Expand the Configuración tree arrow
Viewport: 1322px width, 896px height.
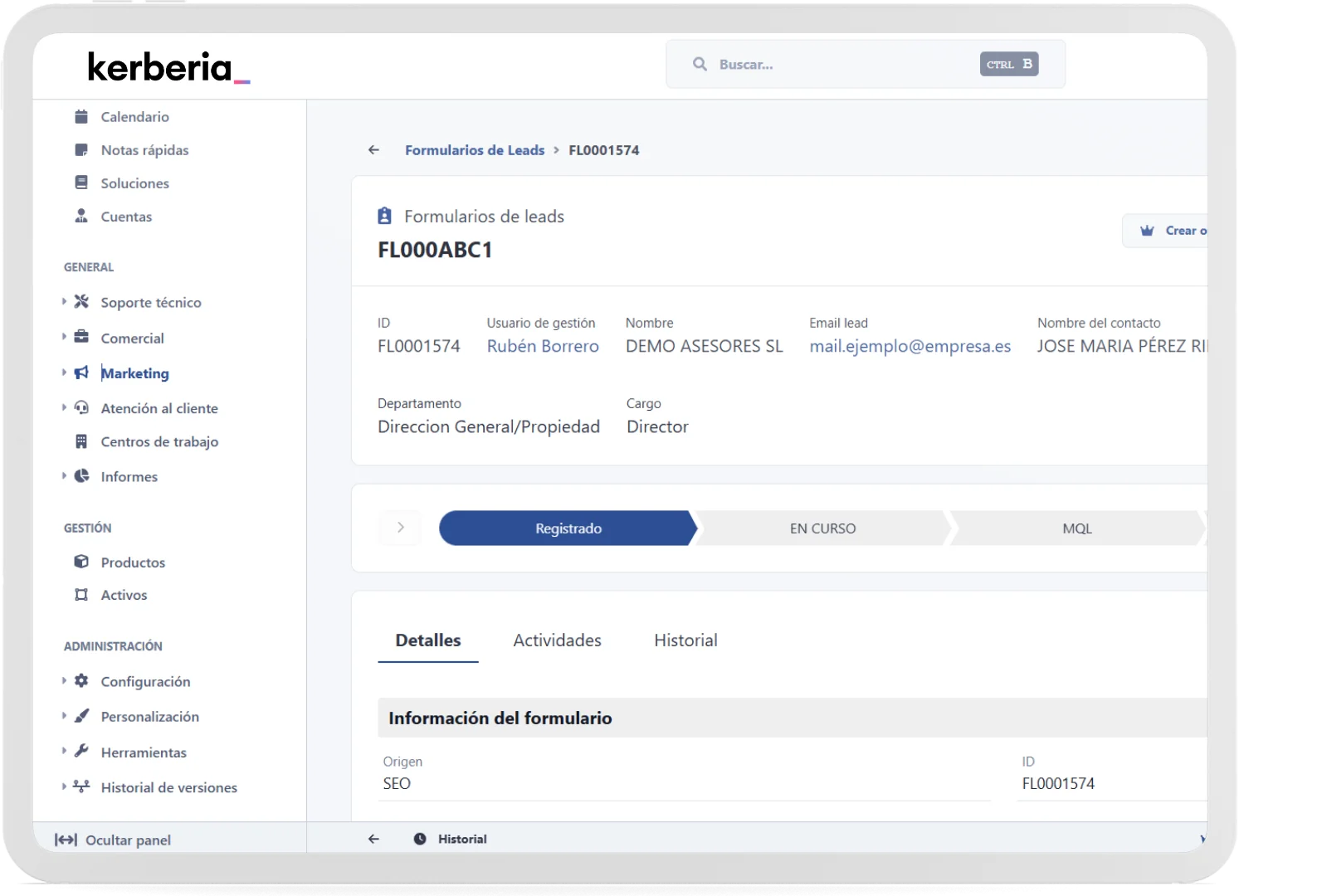(x=64, y=680)
